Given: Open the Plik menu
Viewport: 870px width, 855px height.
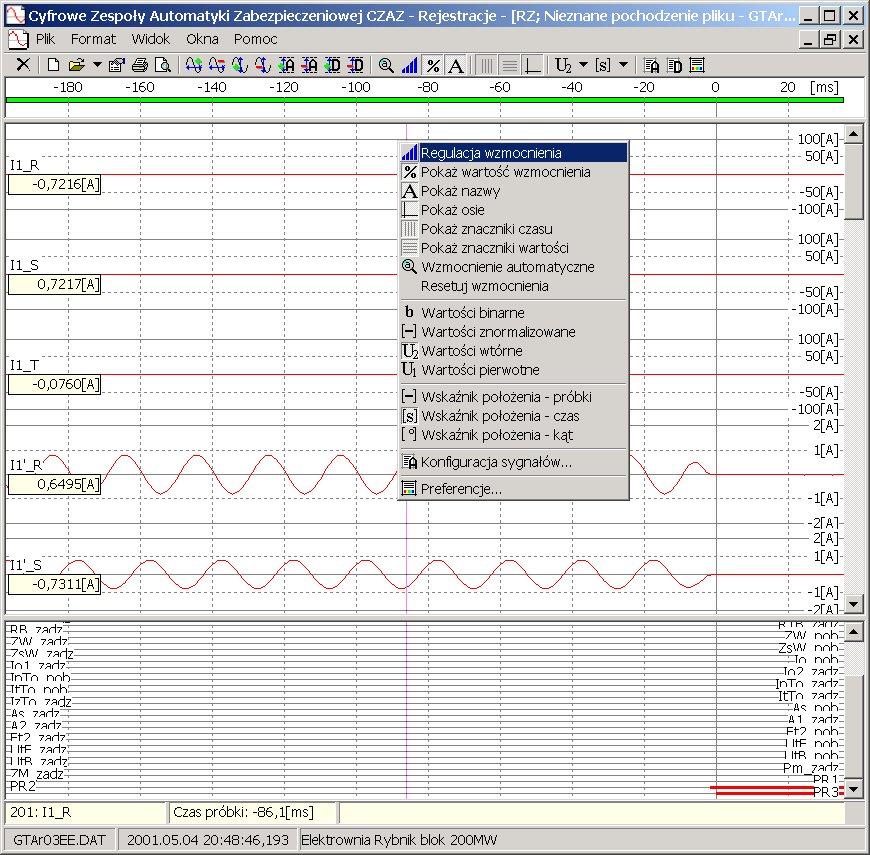Looking at the screenshot, I should (x=45, y=39).
